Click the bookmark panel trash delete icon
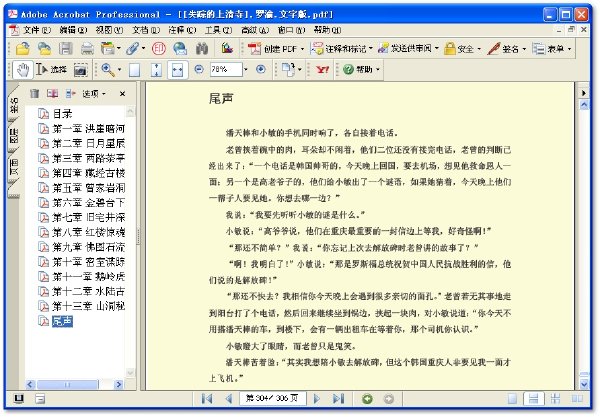The width and height of the screenshot is (600, 417). tap(34, 93)
